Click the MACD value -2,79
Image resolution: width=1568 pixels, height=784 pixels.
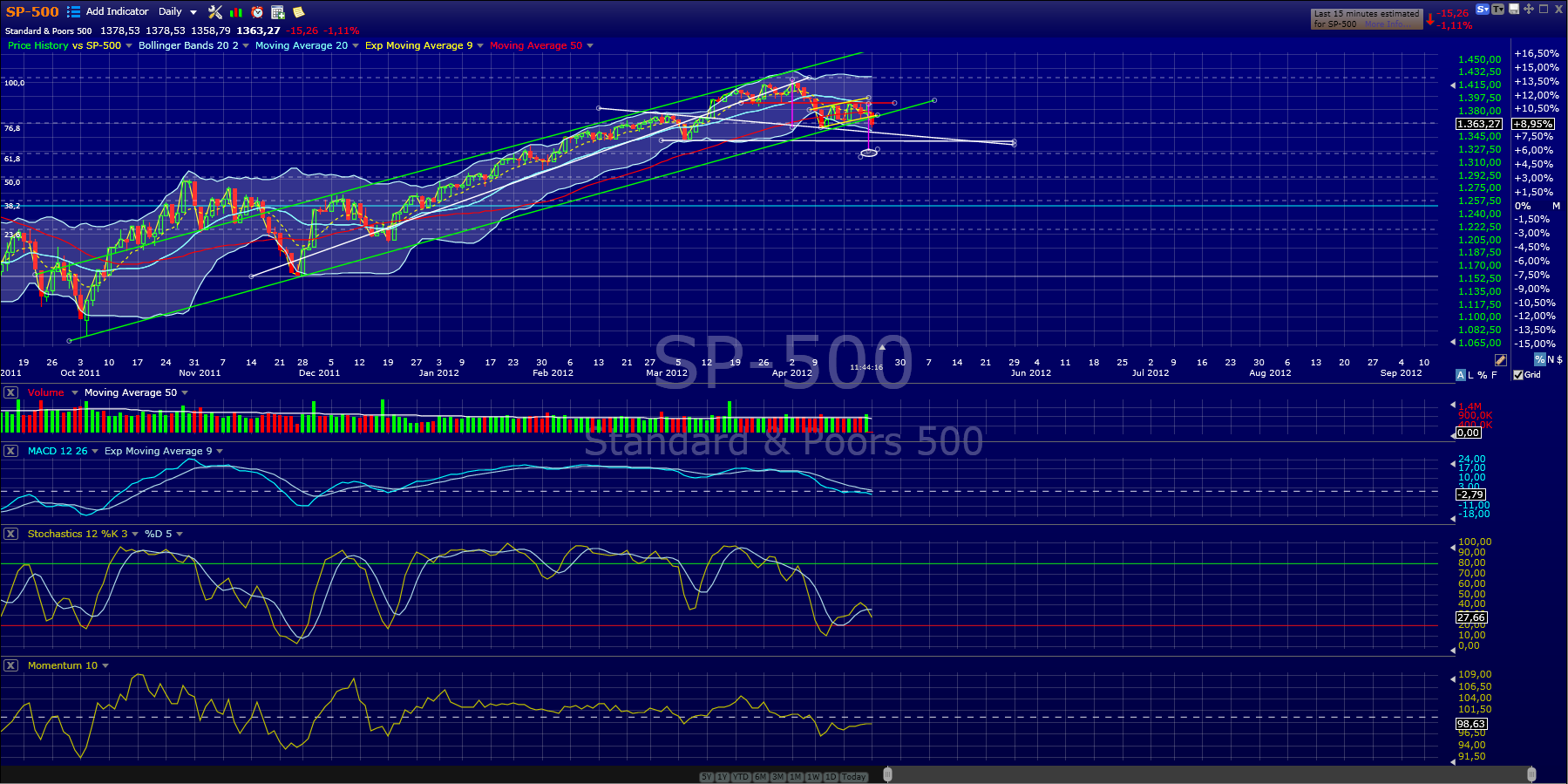(x=1472, y=494)
